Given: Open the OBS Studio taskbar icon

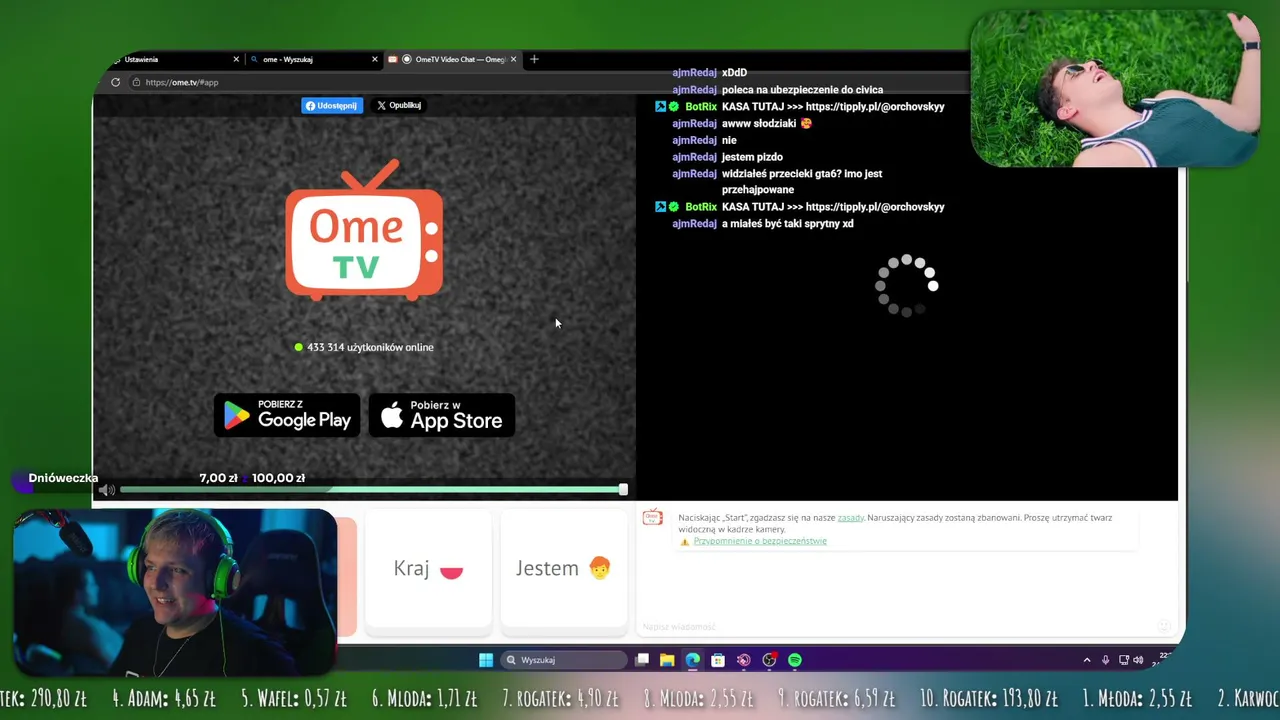Looking at the screenshot, I should 769,660.
